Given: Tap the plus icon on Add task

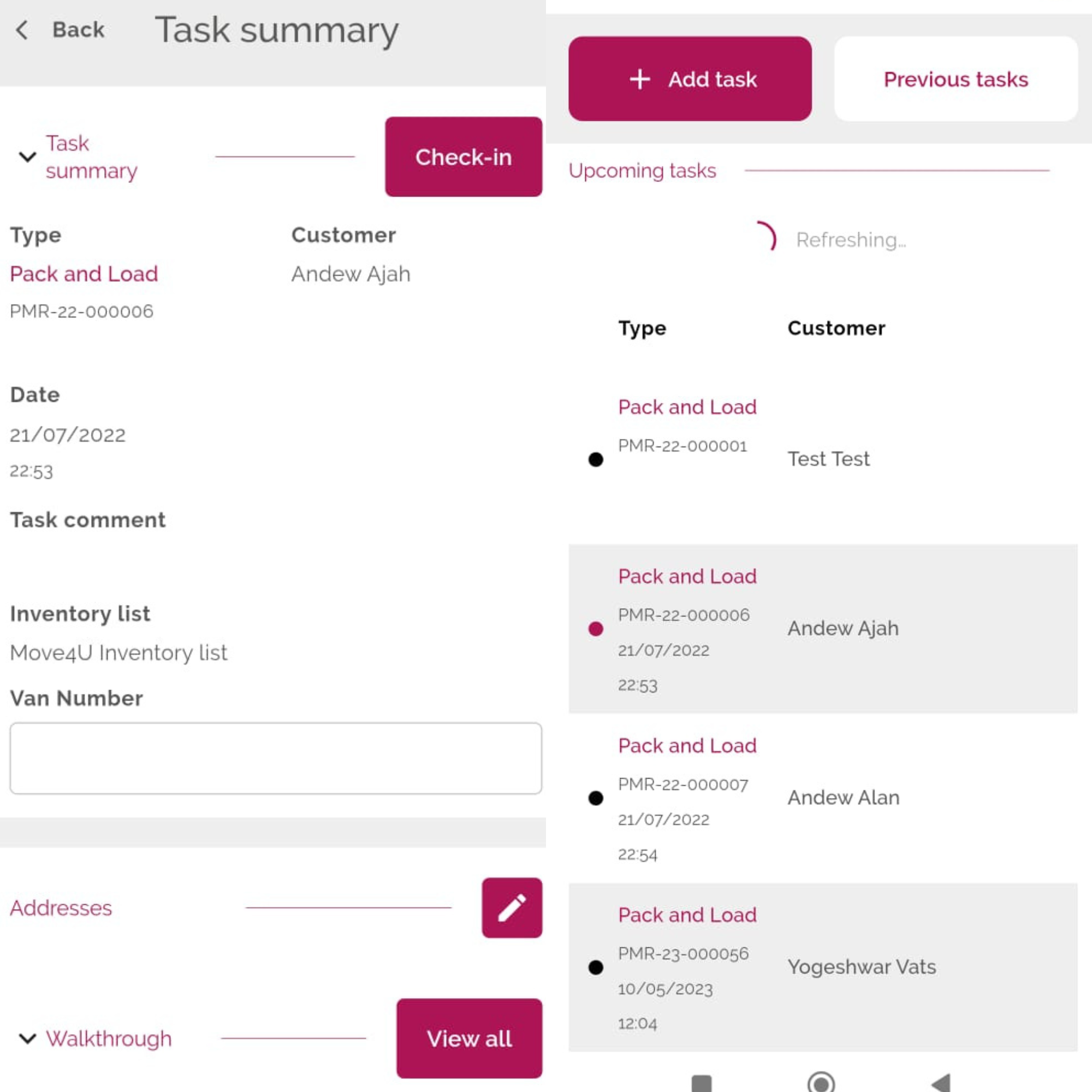Looking at the screenshot, I should point(640,79).
